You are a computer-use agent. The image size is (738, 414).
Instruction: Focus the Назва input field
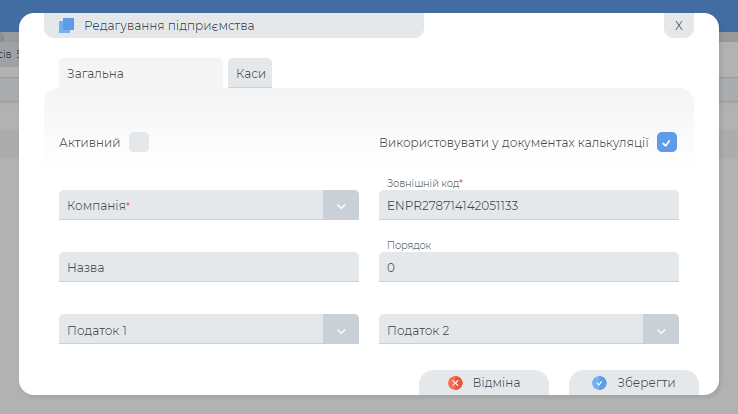208,268
